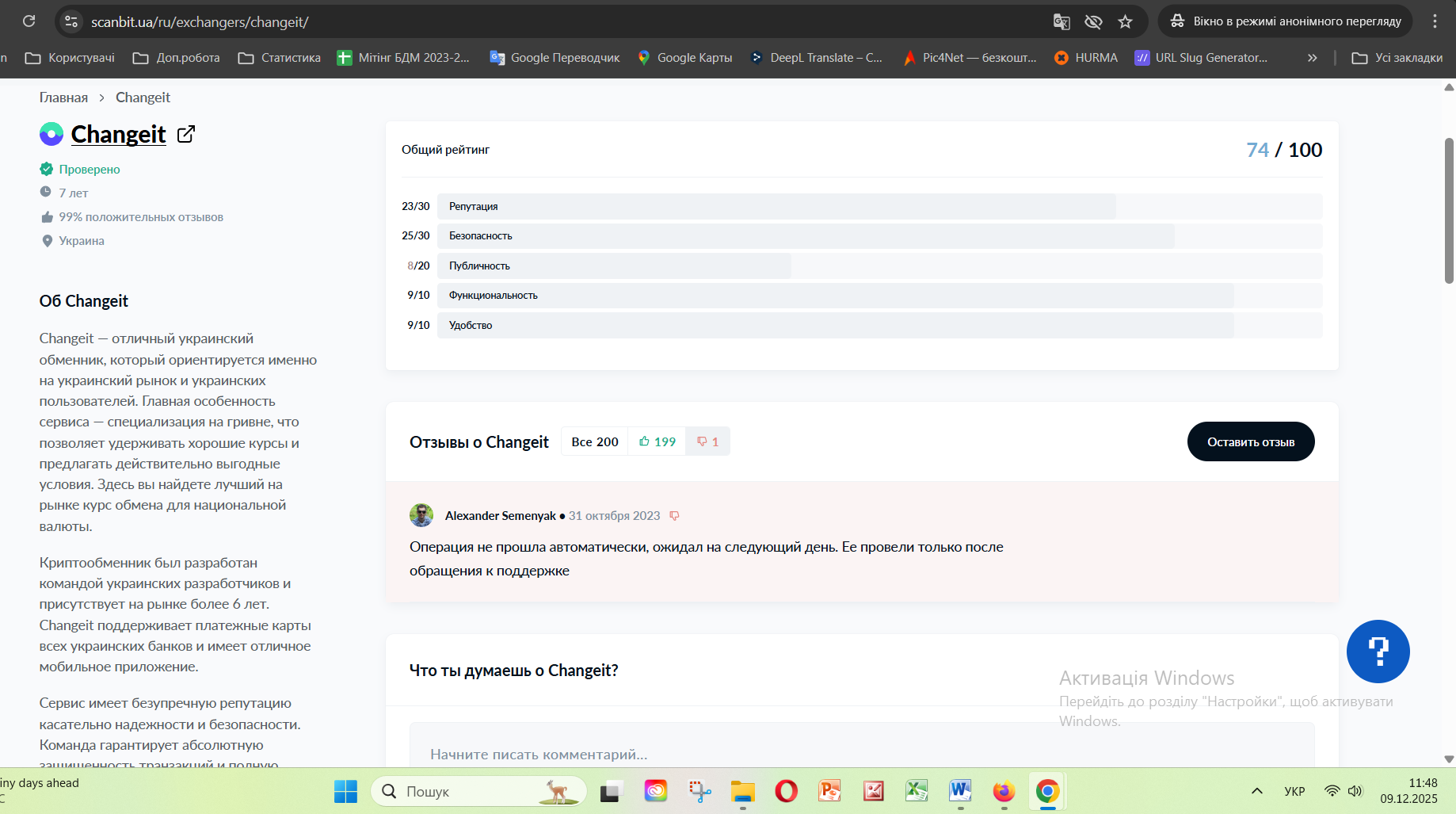
Task: Open Pic4Net bookmark
Action: coord(969,58)
